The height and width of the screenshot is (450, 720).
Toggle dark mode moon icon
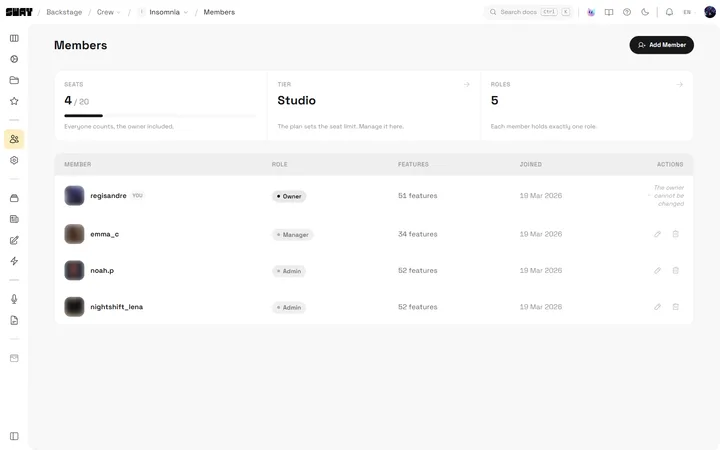[x=645, y=12]
